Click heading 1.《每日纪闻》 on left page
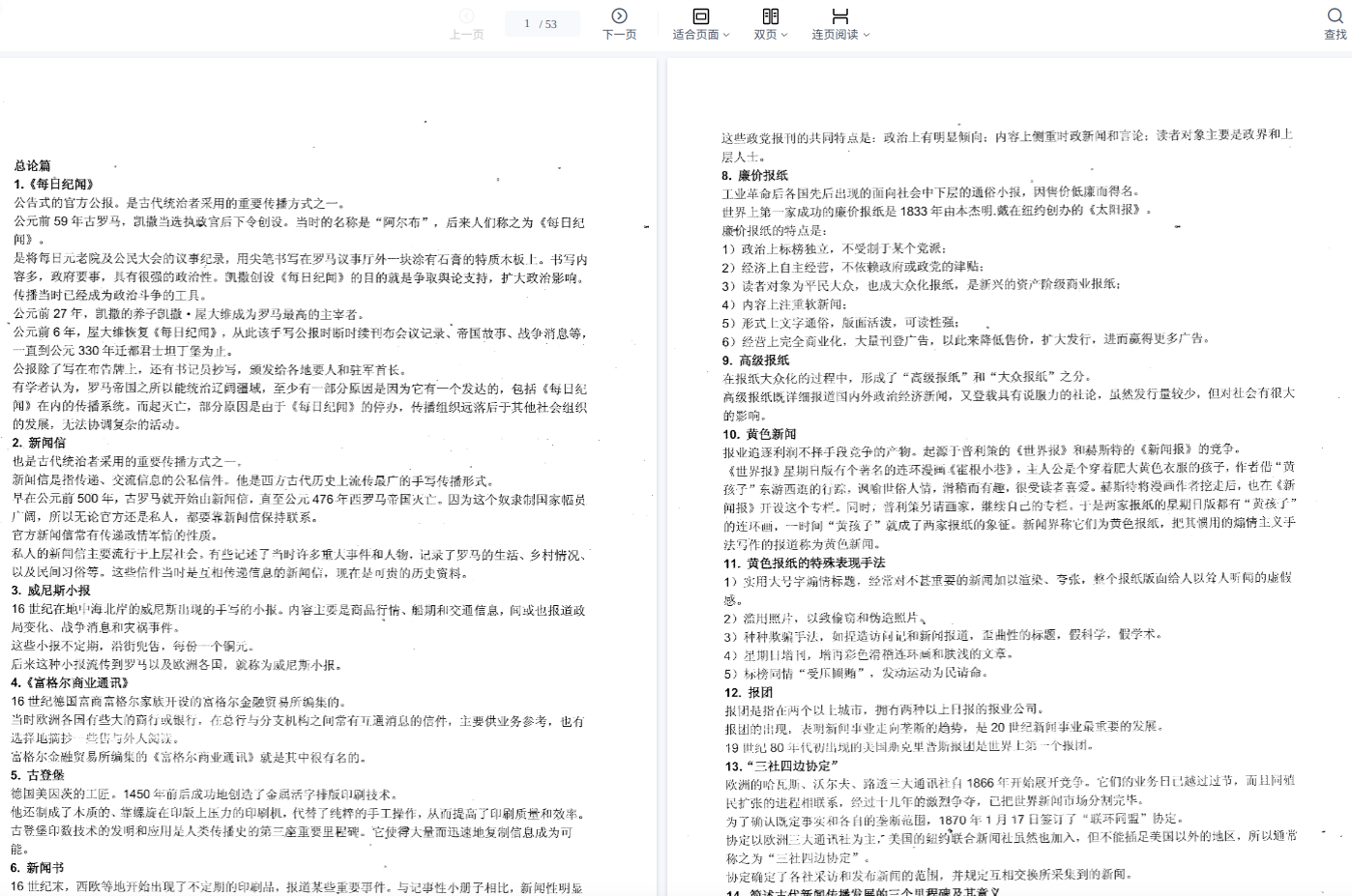 pos(54,184)
